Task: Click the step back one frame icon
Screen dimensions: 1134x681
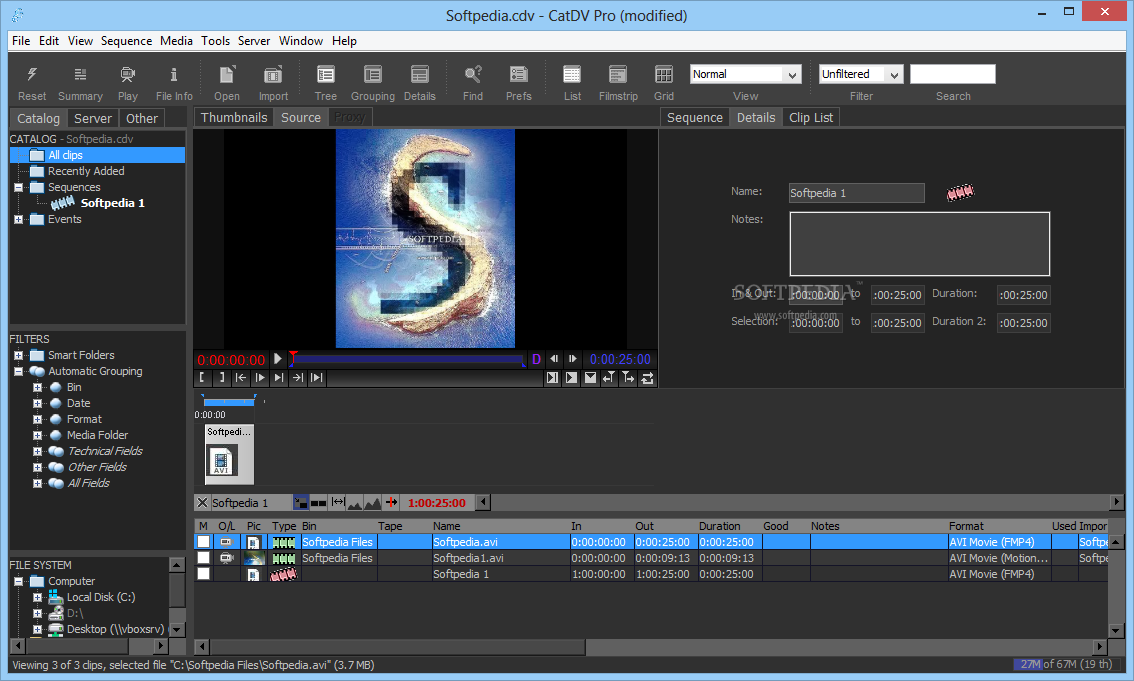Action: click(554, 359)
